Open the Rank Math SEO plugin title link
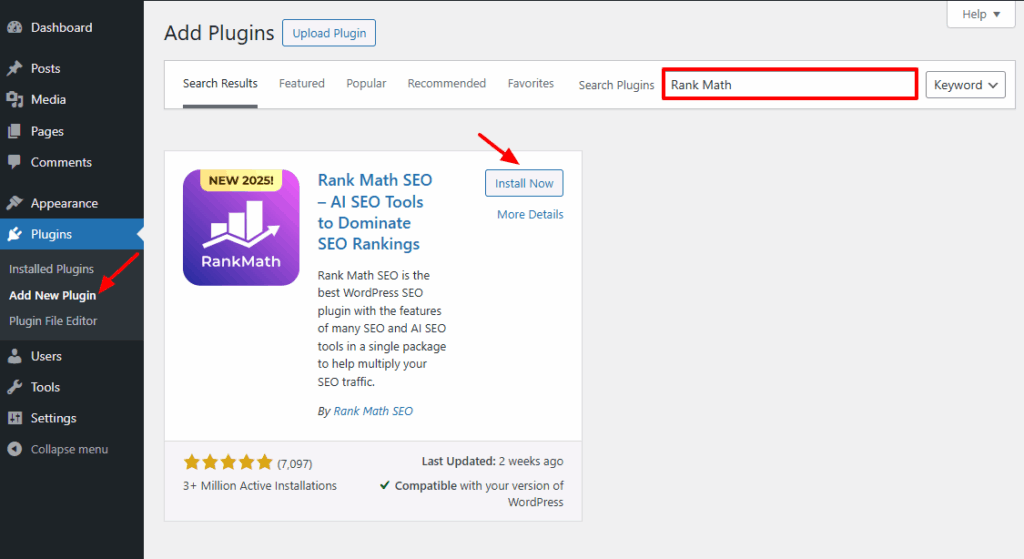The height and width of the screenshot is (559, 1024). pos(375,212)
